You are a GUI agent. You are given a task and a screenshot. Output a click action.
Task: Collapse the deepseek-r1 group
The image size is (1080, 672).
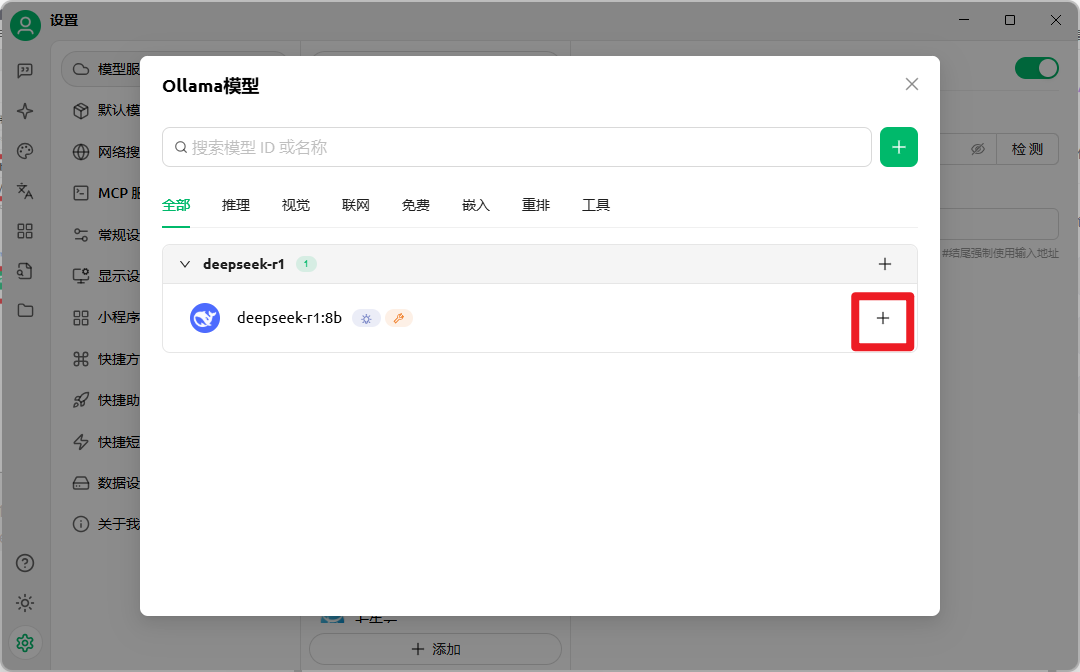(185, 264)
